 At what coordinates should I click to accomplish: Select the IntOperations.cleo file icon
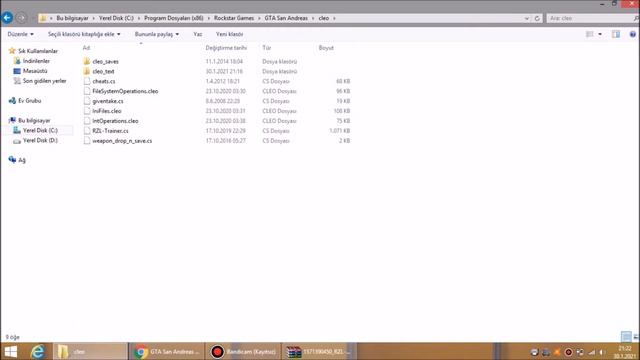(87, 121)
